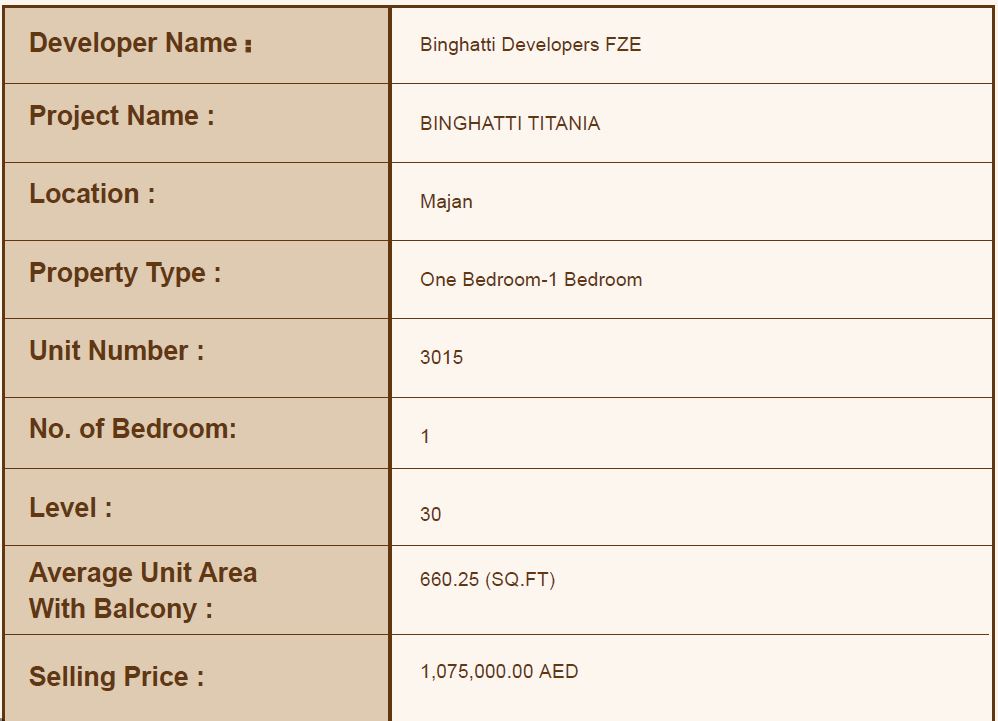Click the Average Unit Area With Balcony label
The image size is (998, 721).
tap(142, 590)
